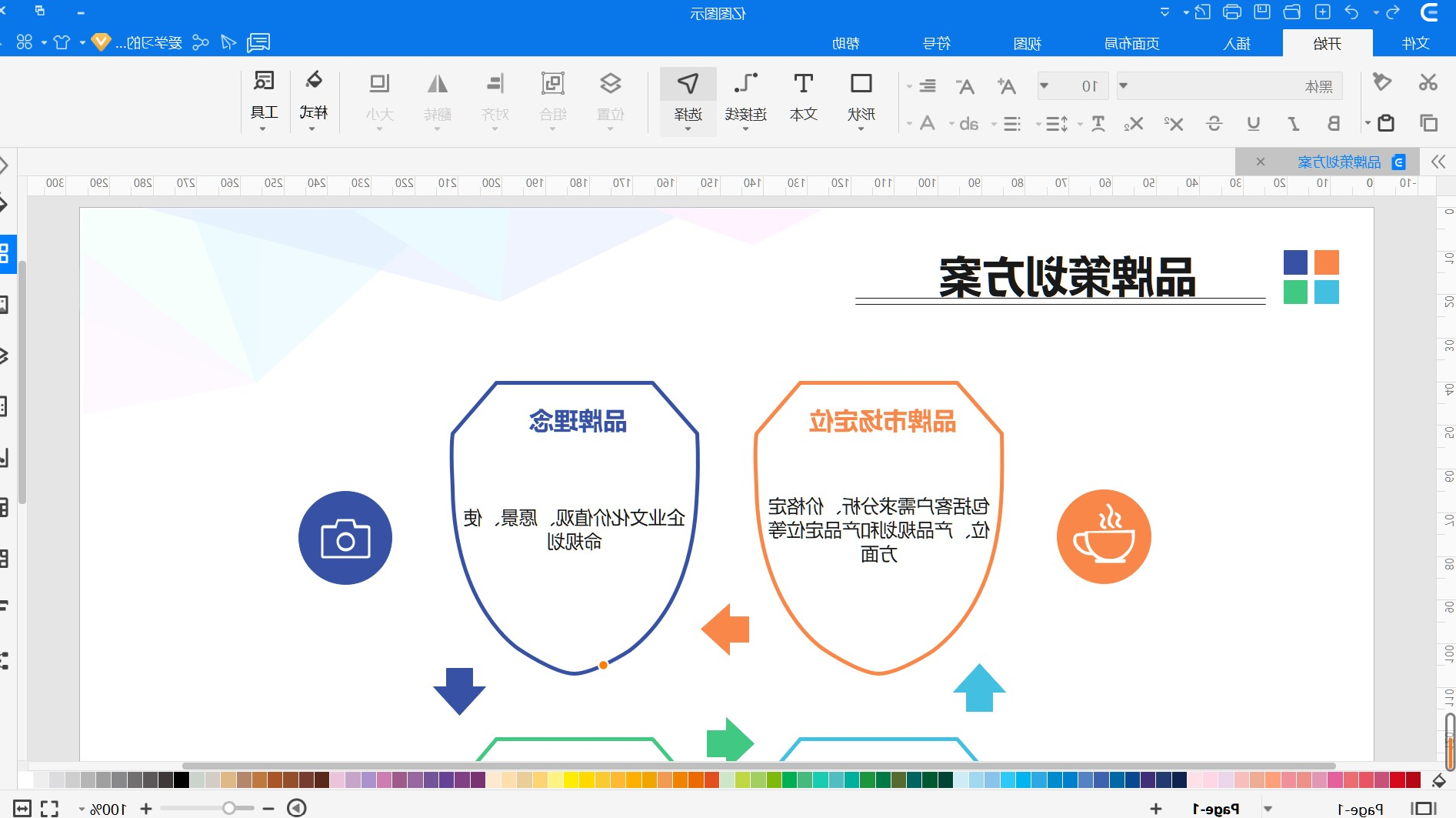Click the Format Painter brush icon
The width and height of the screenshot is (1456, 818).
pyautogui.click(x=1382, y=82)
